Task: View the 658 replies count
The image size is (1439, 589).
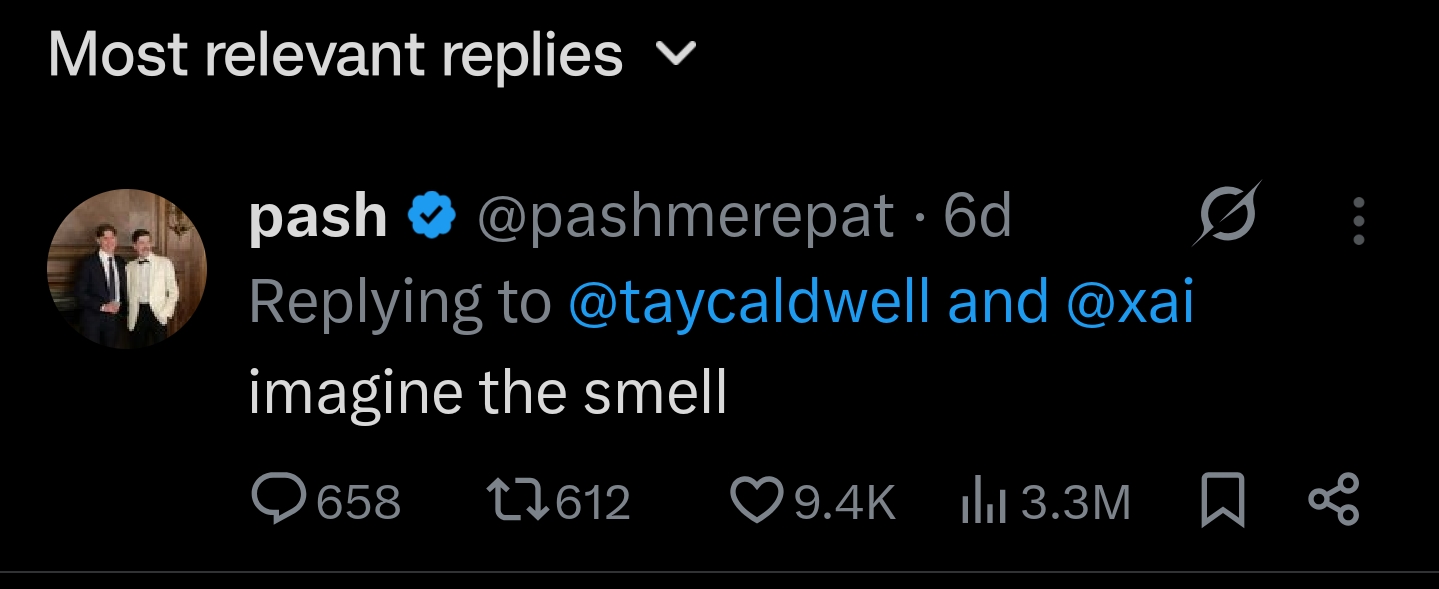Action: tap(359, 502)
